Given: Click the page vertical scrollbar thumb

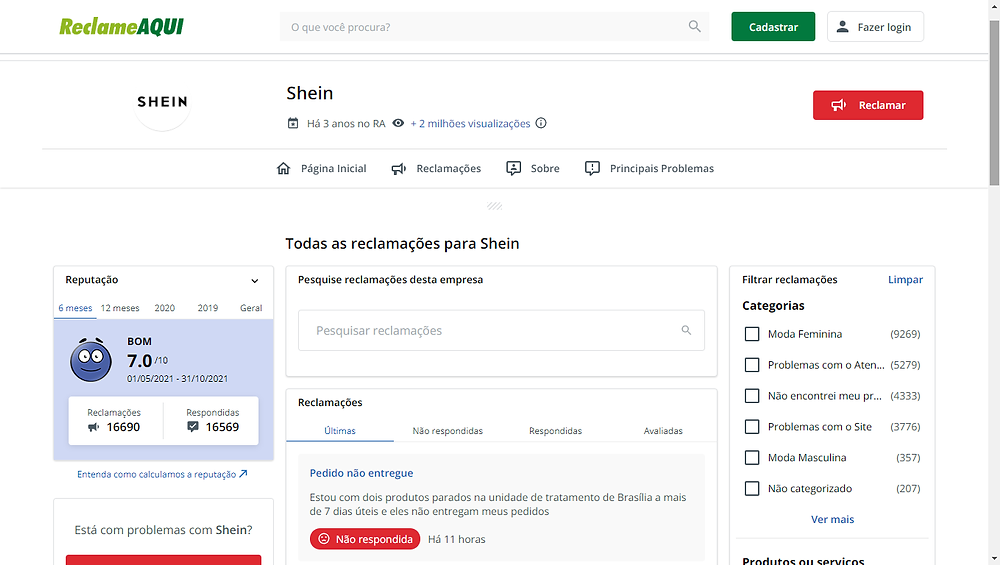Looking at the screenshot, I should coord(994,102).
